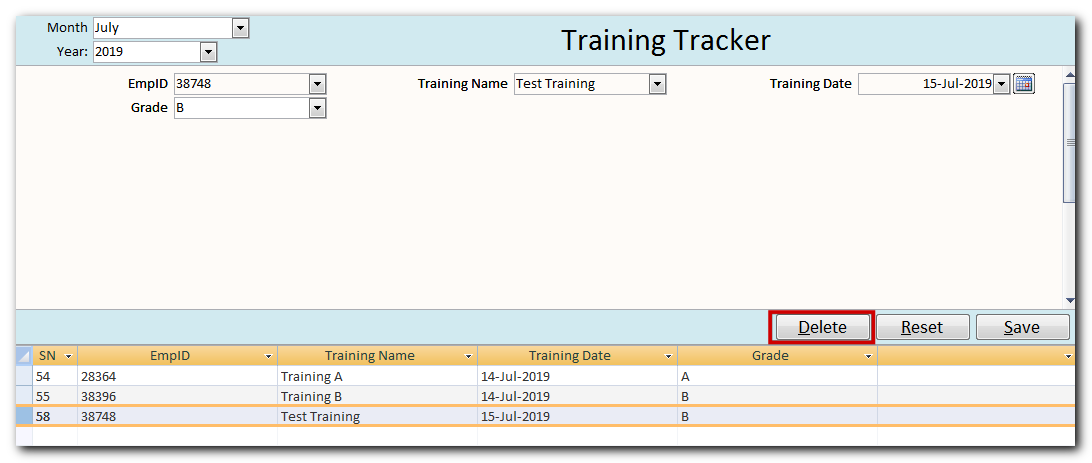Open the date picker calendar icon
The width and height of the screenshot is (1092, 463).
pyautogui.click(x=1023, y=84)
